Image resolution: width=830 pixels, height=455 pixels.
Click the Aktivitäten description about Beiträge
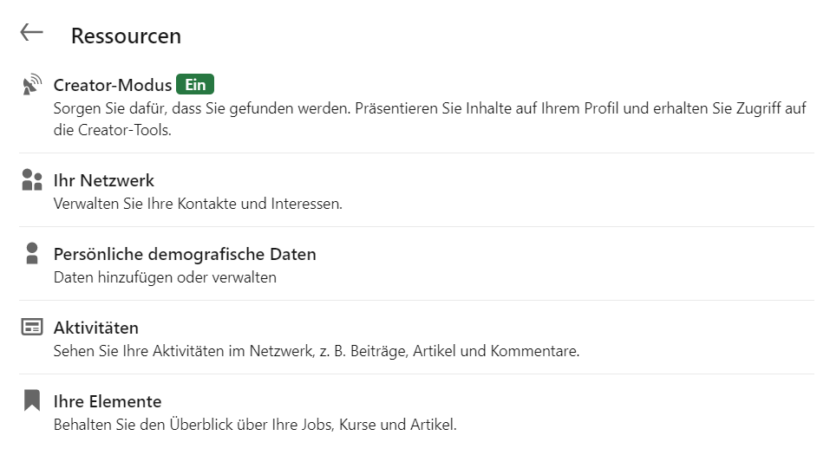tap(316, 352)
